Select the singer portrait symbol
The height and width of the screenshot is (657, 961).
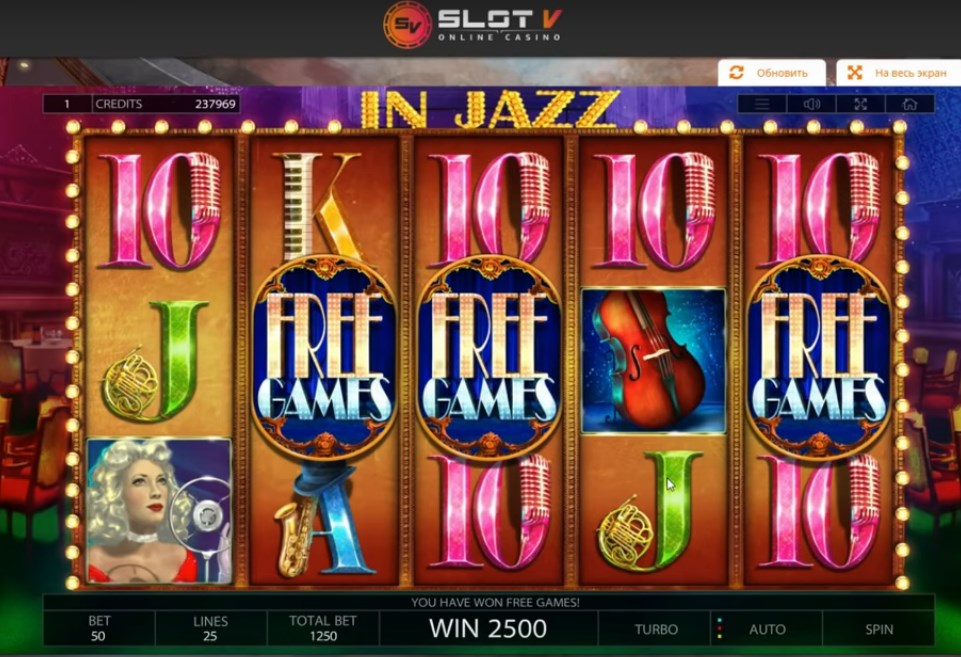pos(159,511)
